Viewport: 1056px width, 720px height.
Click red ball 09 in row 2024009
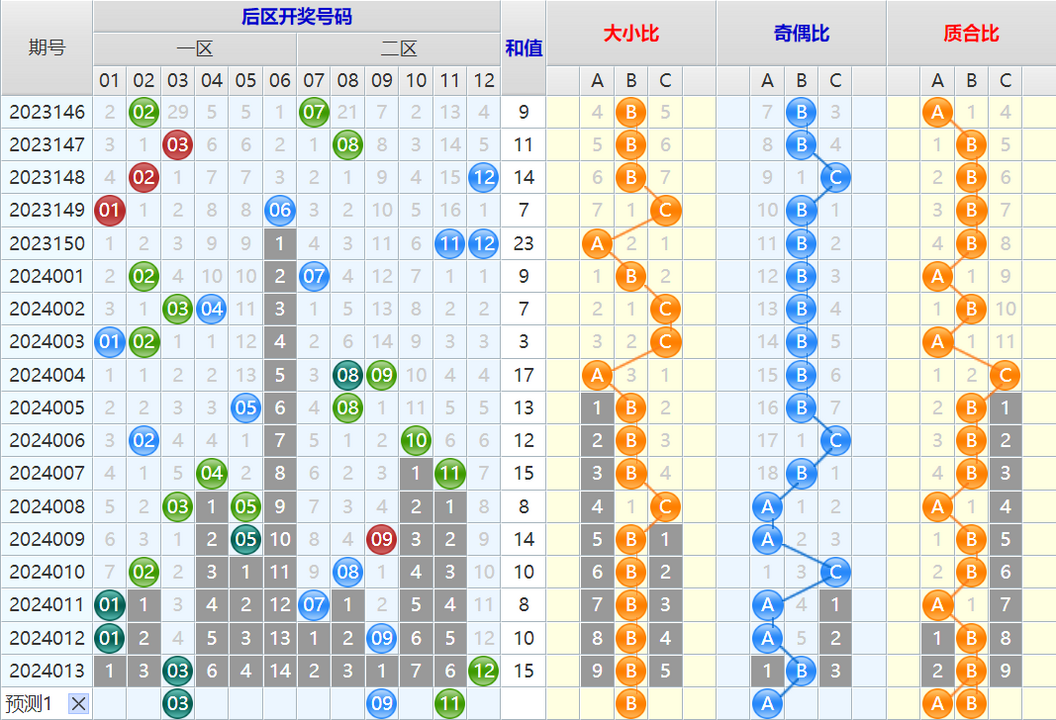pos(382,539)
